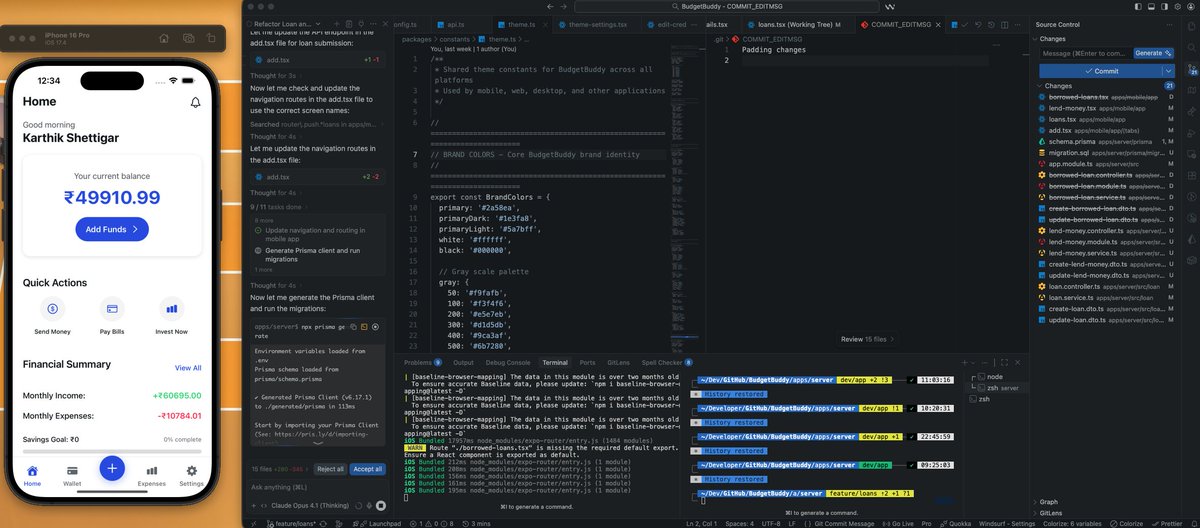Screen dimensions: 1200x528
Task: Select the node terminal session
Action: coord(994,376)
